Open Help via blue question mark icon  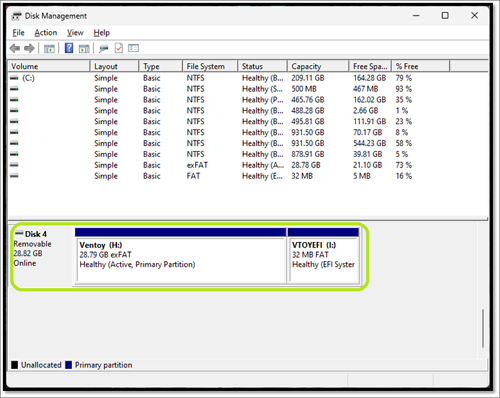click(69, 48)
